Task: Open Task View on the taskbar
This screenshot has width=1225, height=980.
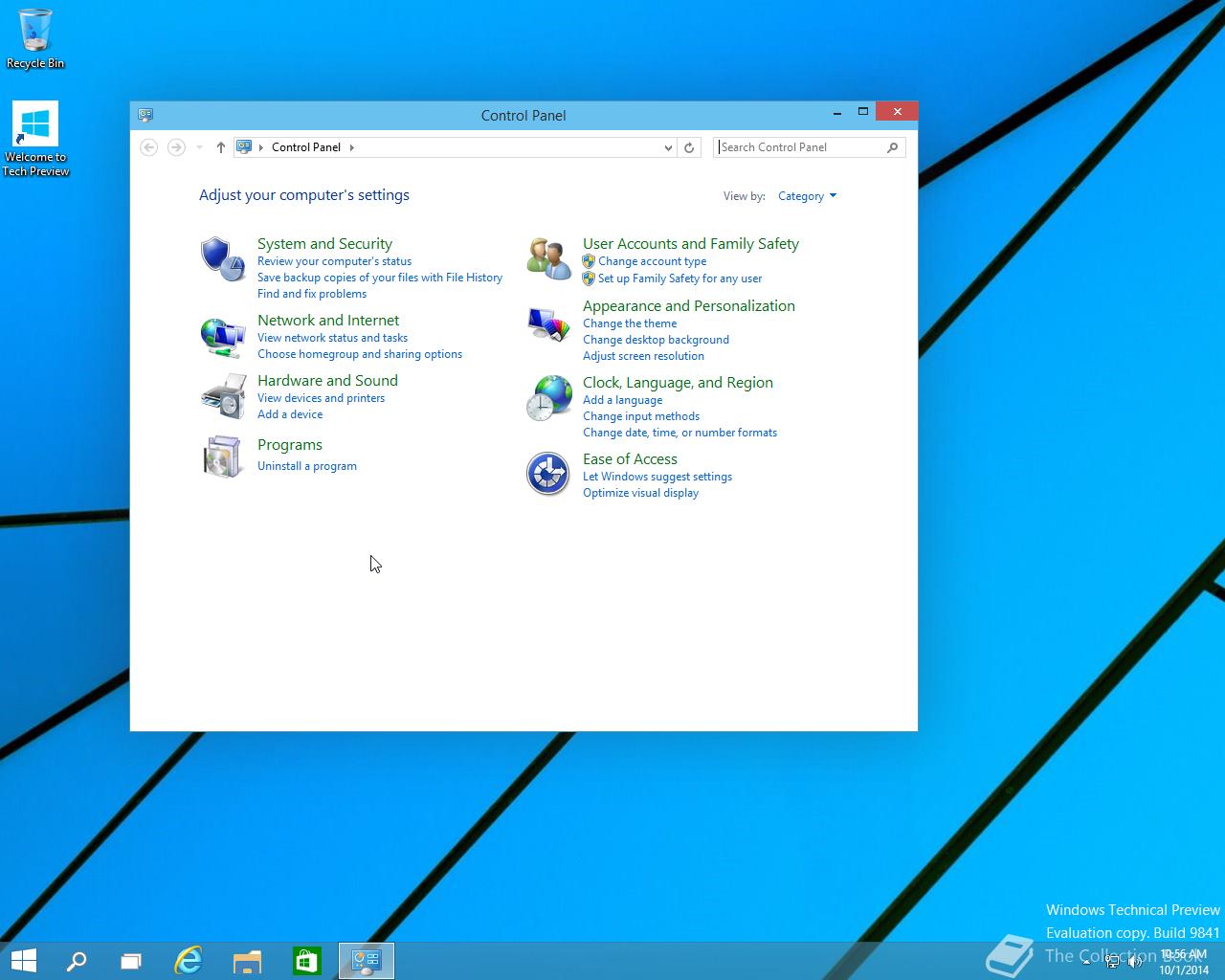Action: [131, 961]
